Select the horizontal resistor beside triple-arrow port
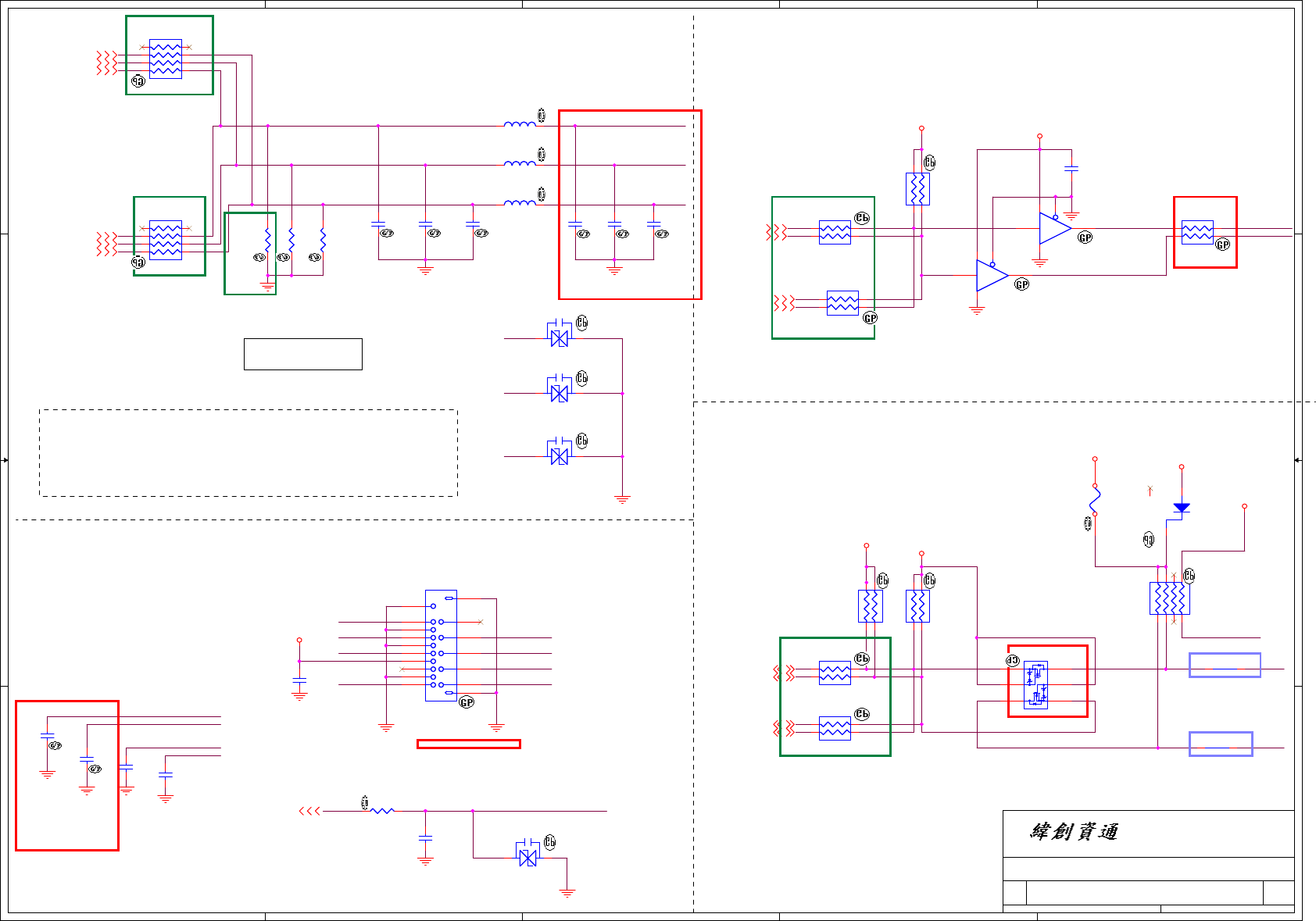The height and width of the screenshot is (921, 1316). click(x=382, y=811)
